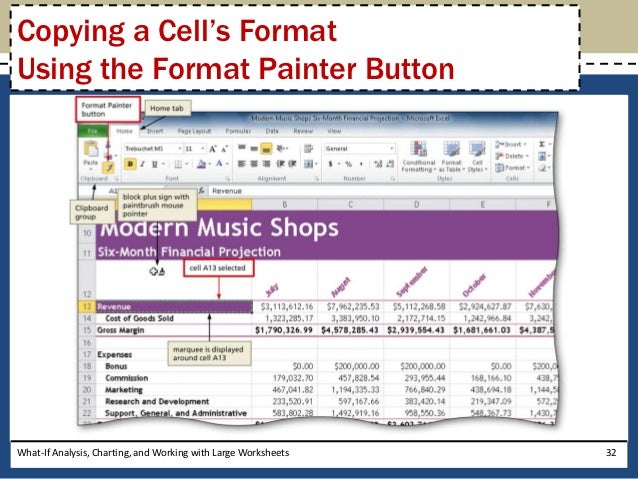Click the Clear eraser icon
Screen dimensions: 638x479
(x=542, y=168)
